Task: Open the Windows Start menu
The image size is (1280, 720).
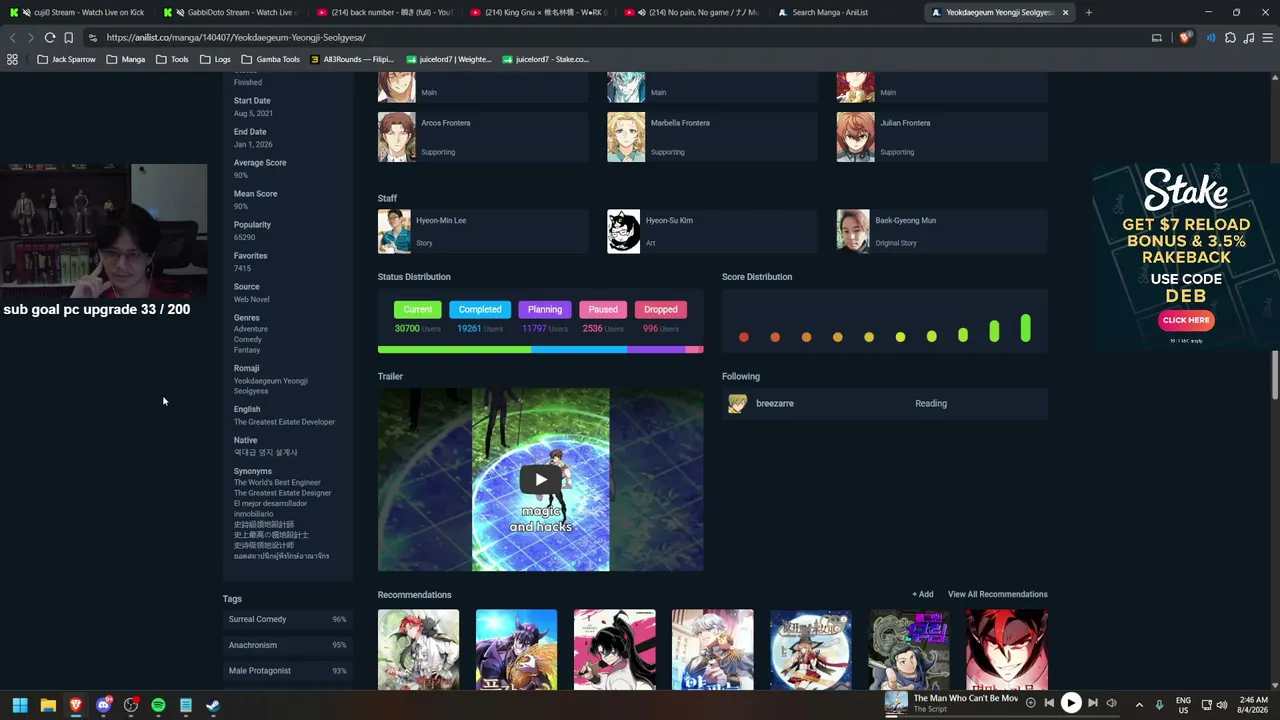Action: pyautogui.click(x=19, y=705)
